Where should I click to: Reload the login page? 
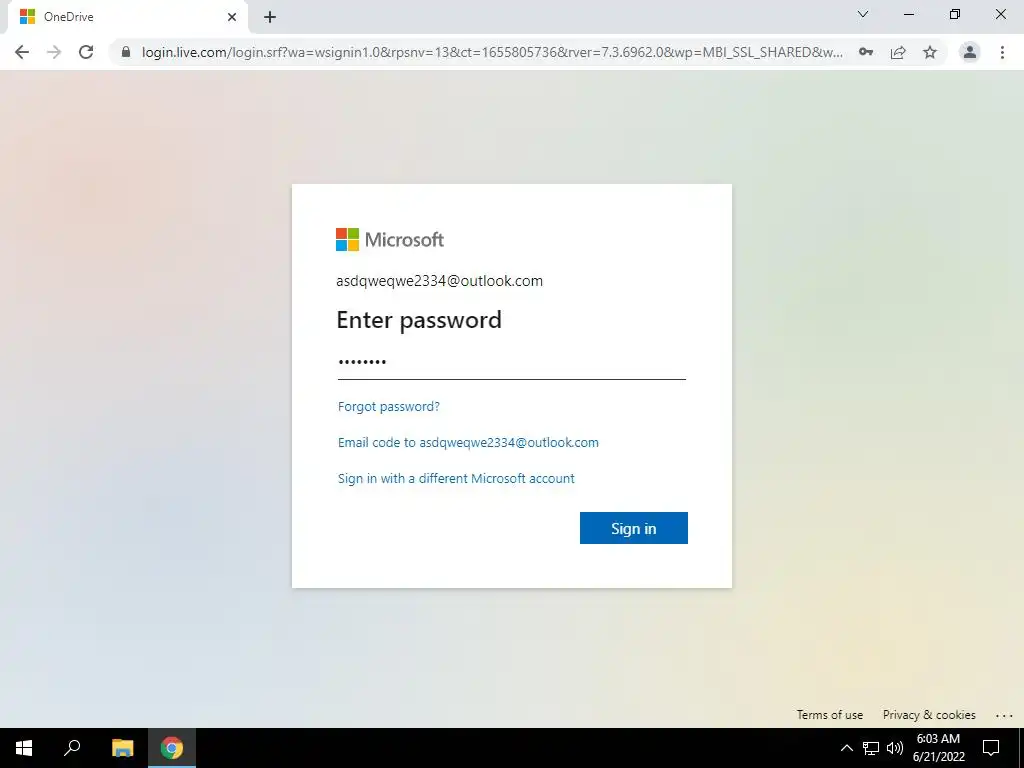point(86,52)
